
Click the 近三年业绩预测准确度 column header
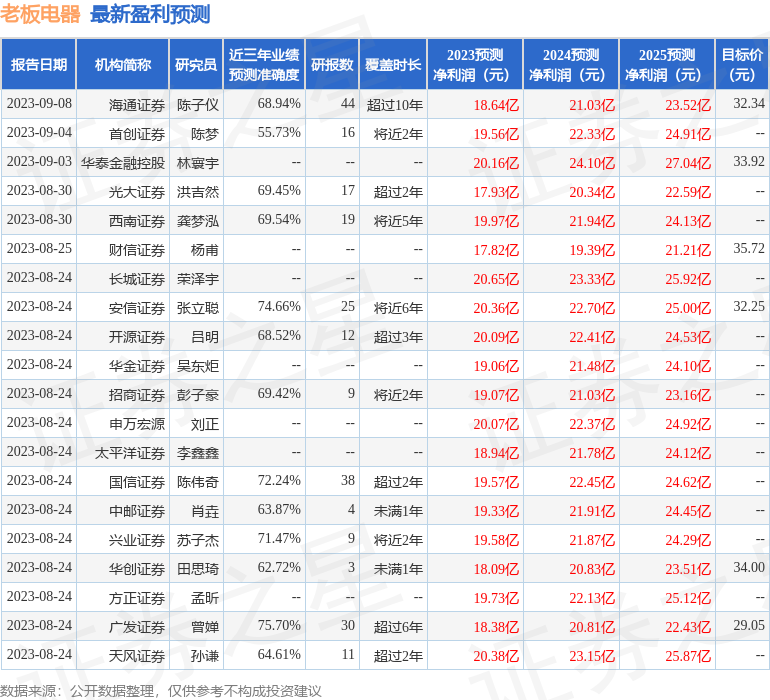pyautogui.click(x=264, y=64)
